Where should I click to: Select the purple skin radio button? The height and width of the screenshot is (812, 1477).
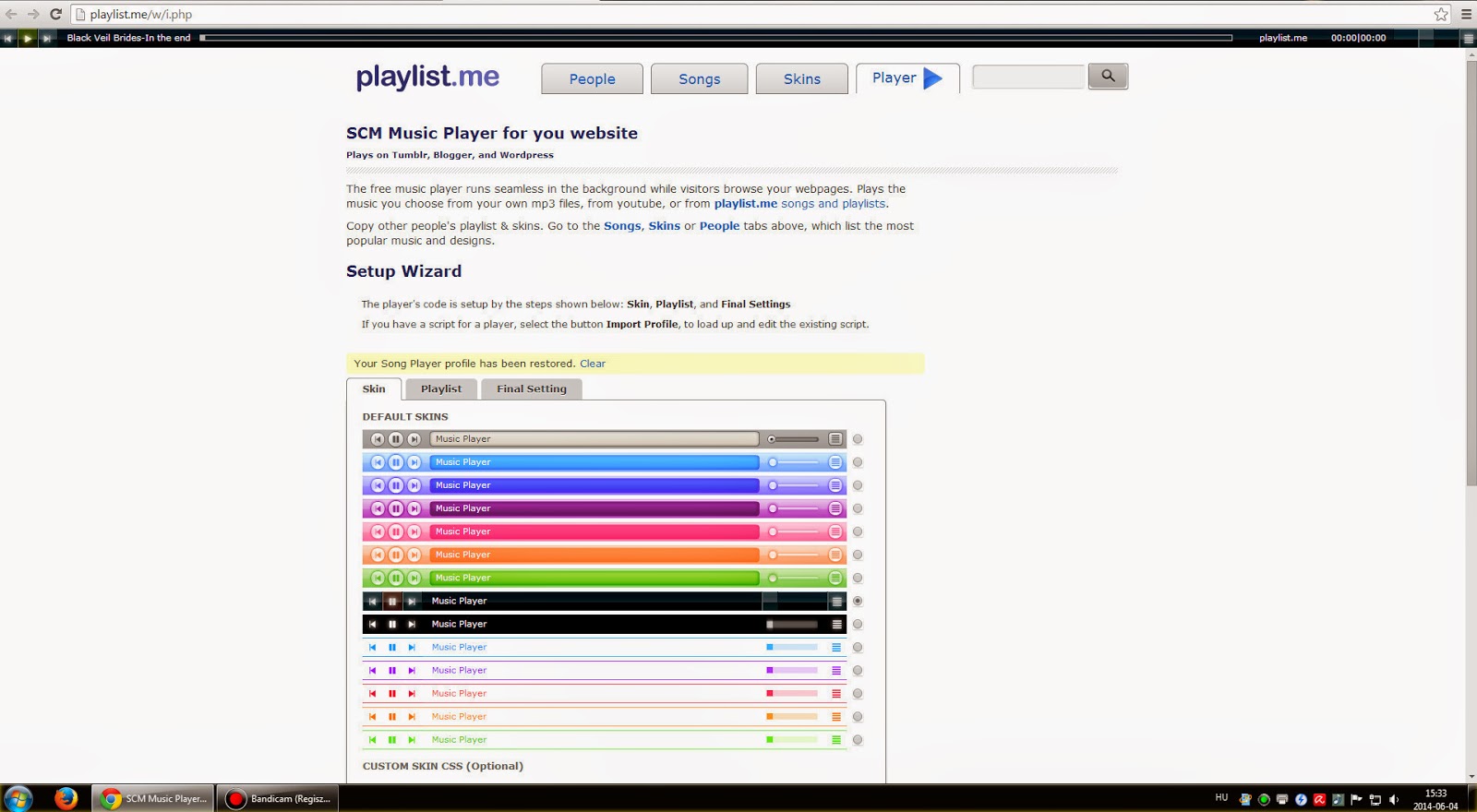click(858, 508)
